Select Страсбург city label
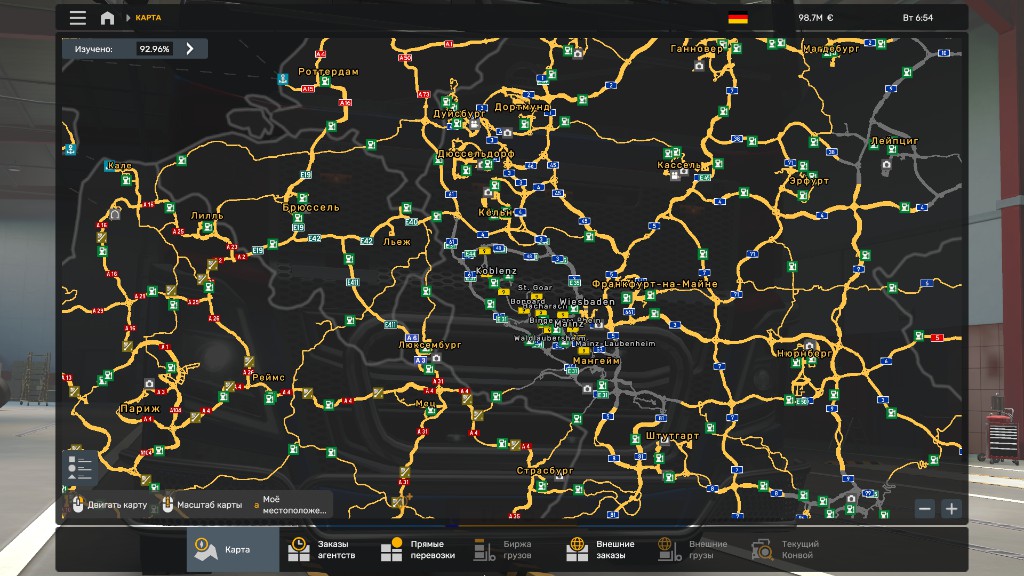This screenshot has width=1024, height=576. [x=545, y=470]
